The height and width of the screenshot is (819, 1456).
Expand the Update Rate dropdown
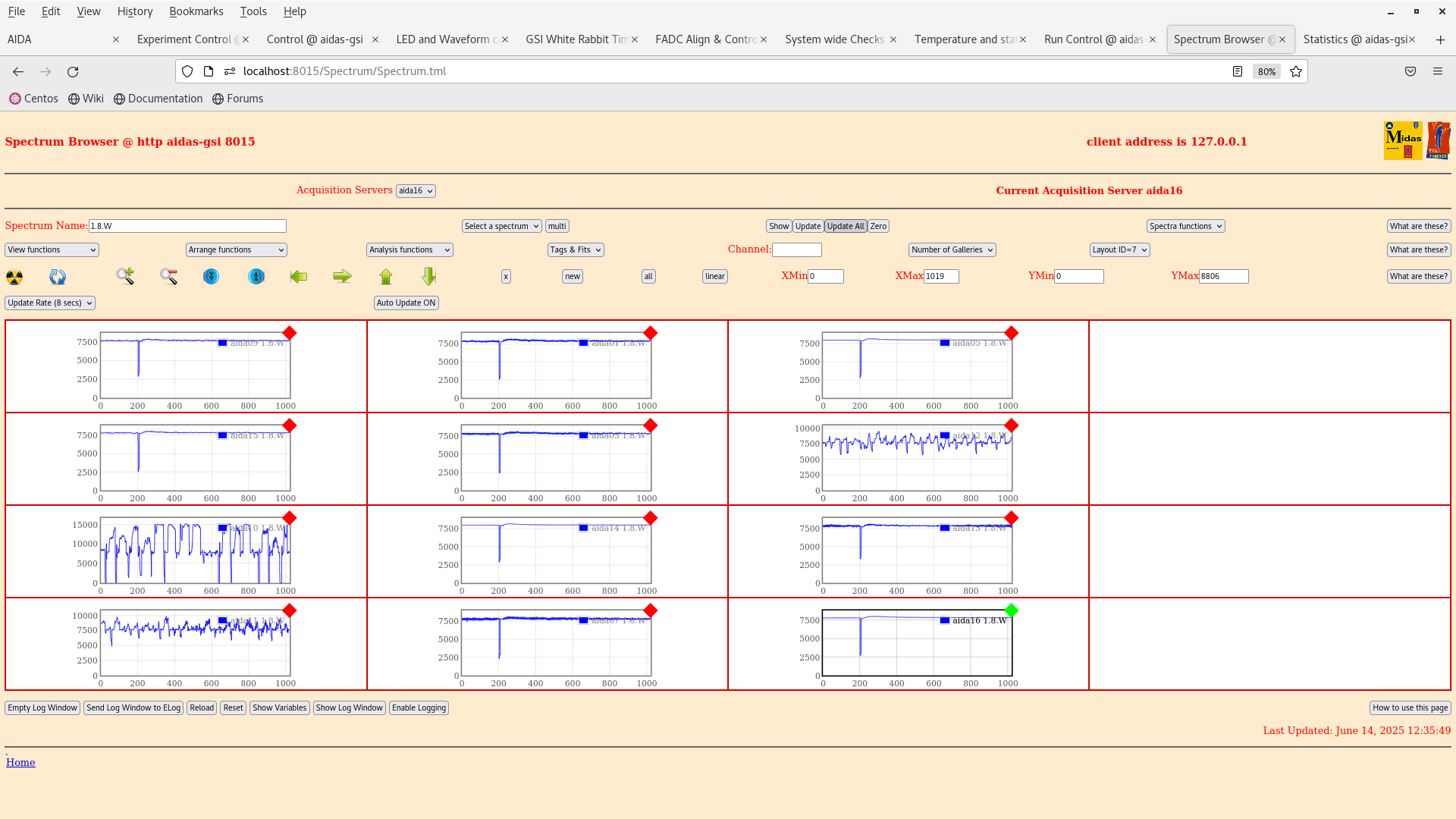point(50,303)
